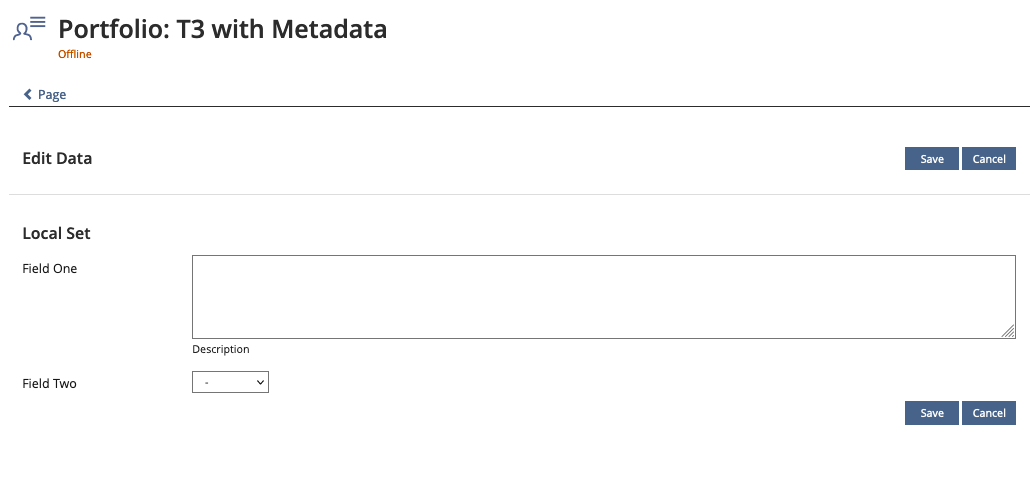The width and height of the screenshot is (1035, 483).
Task: Click the Field Two label
Action: (x=49, y=383)
